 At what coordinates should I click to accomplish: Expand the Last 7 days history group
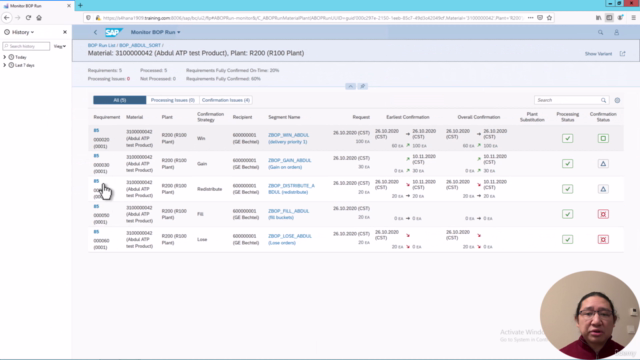click(x=4, y=65)
